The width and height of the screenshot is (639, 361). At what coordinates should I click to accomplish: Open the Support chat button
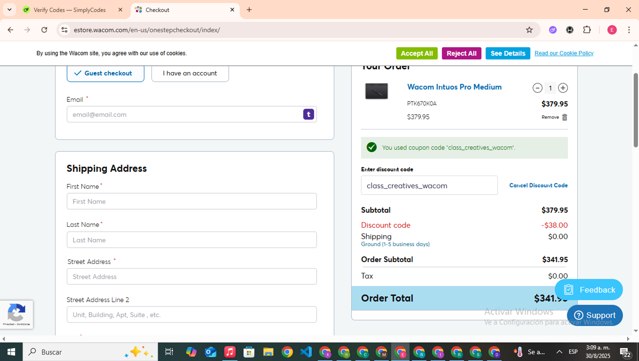pyautogui.click(x=595, y=315)
